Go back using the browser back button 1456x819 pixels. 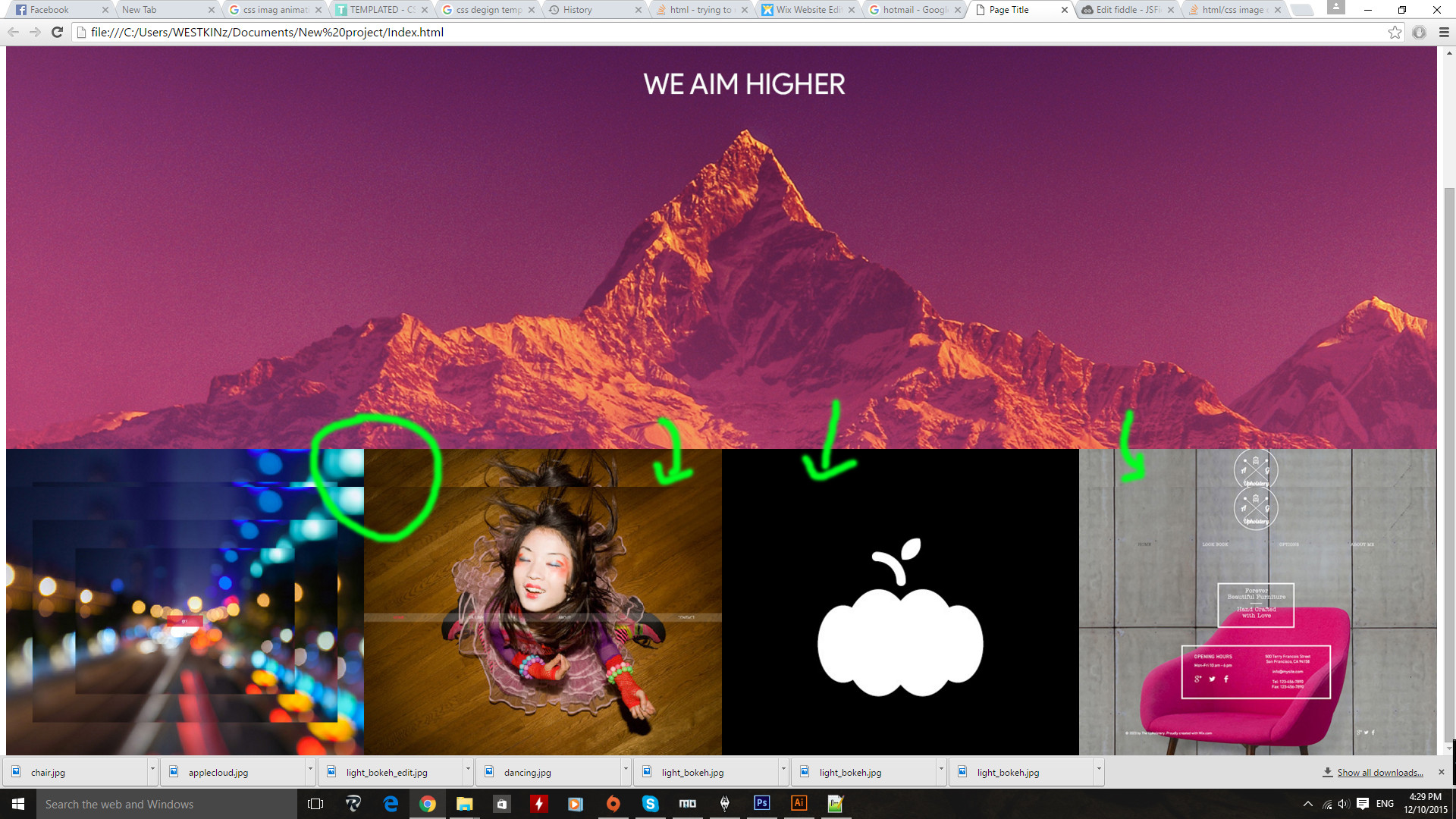(x=12, y=33)
